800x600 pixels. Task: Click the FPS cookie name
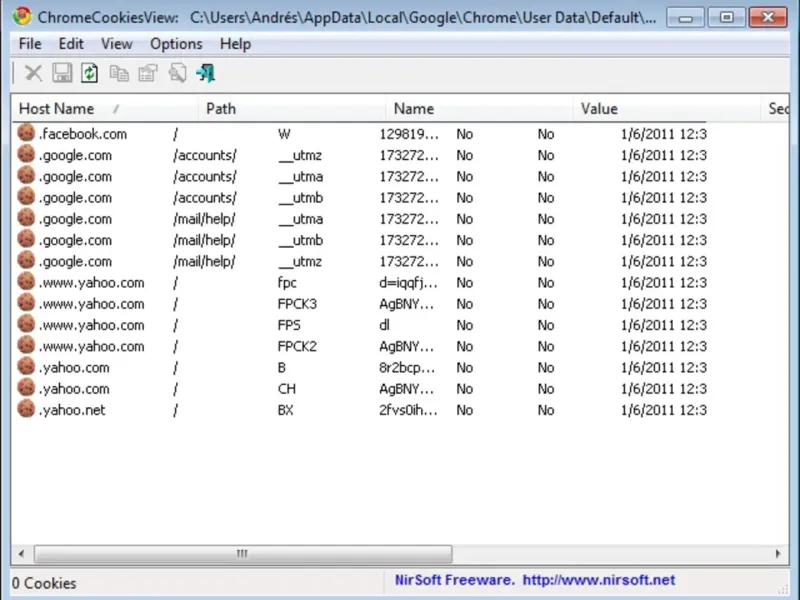click(289, 325)
